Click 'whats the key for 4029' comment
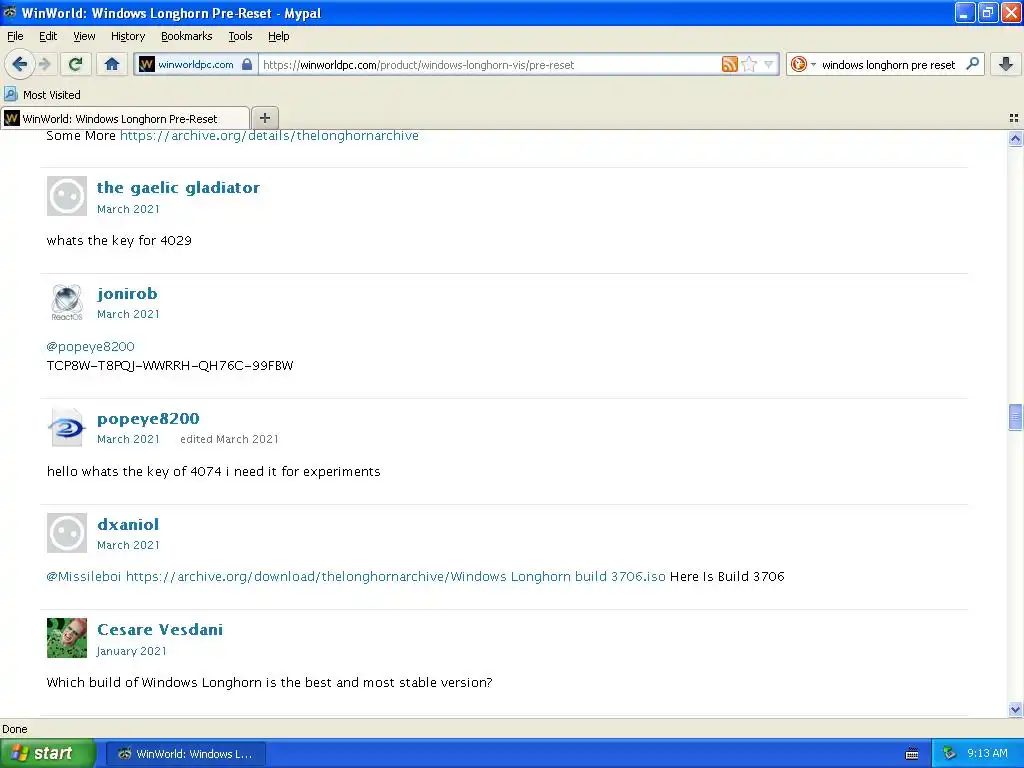This screenshot has height=768, width=1024. pyautogui.click(x=119, y=240)
